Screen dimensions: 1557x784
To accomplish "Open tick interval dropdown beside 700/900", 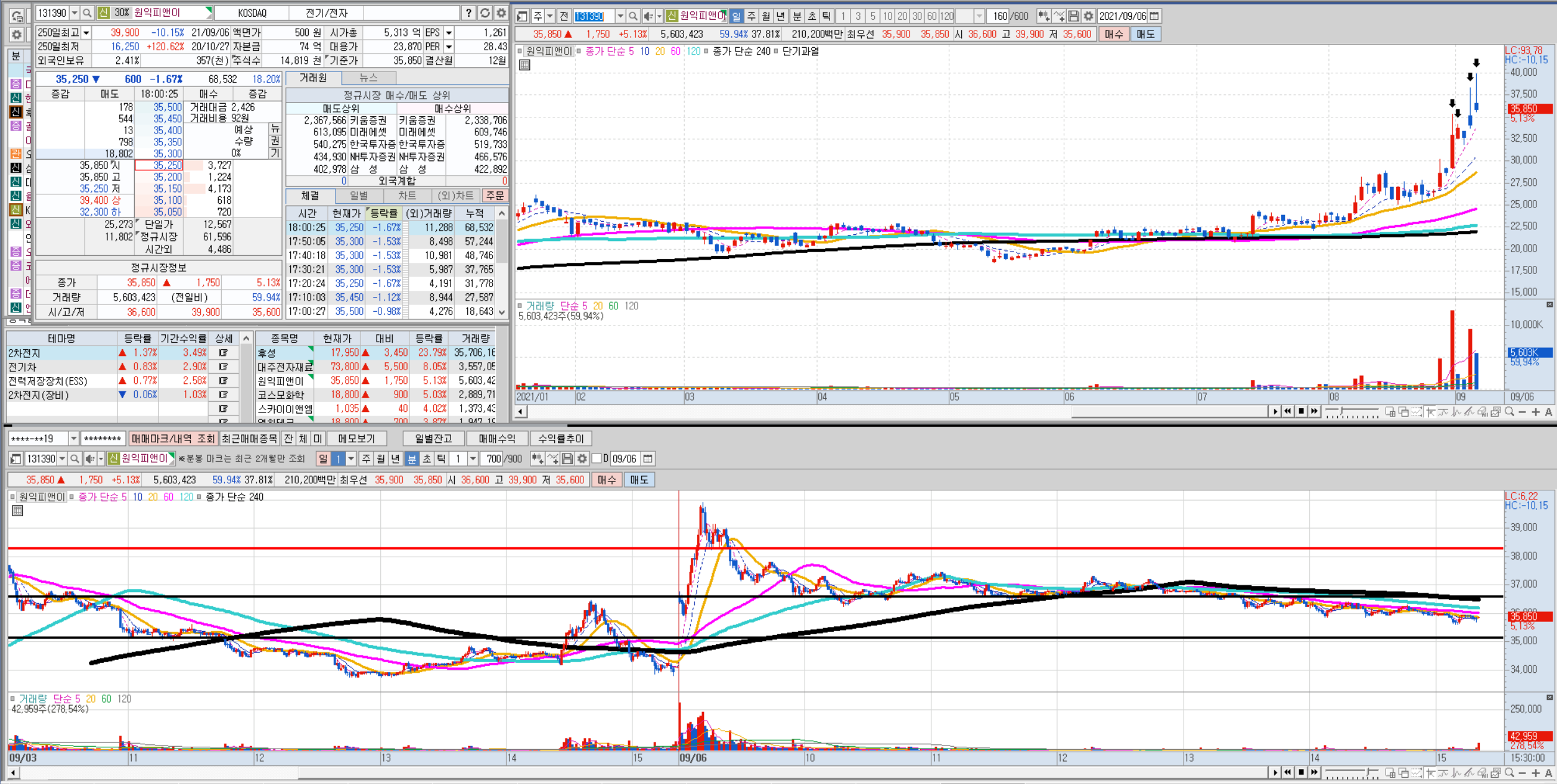I will [473, 458].
